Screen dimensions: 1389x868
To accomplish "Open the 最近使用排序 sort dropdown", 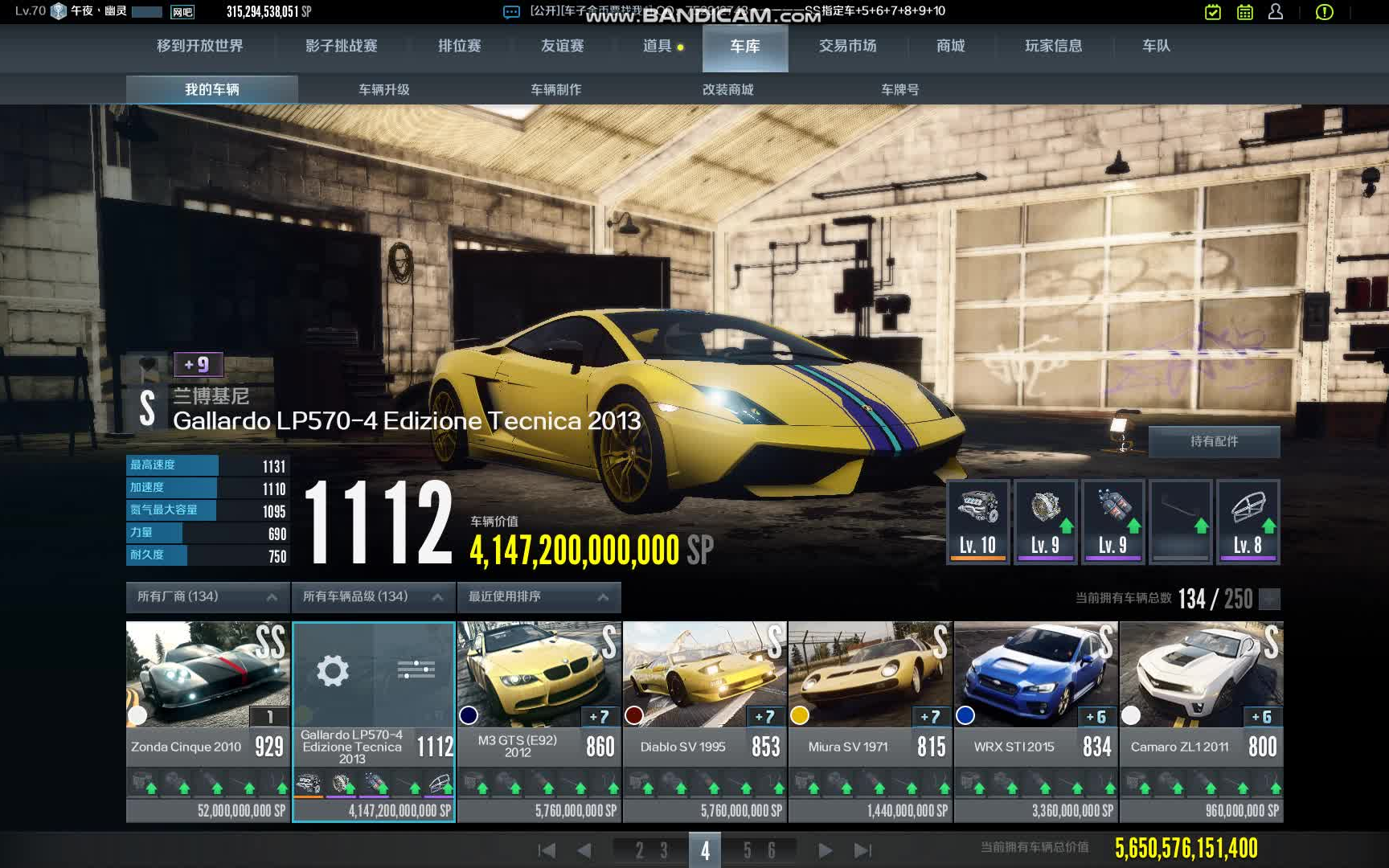I will click(x=539, y=597).
